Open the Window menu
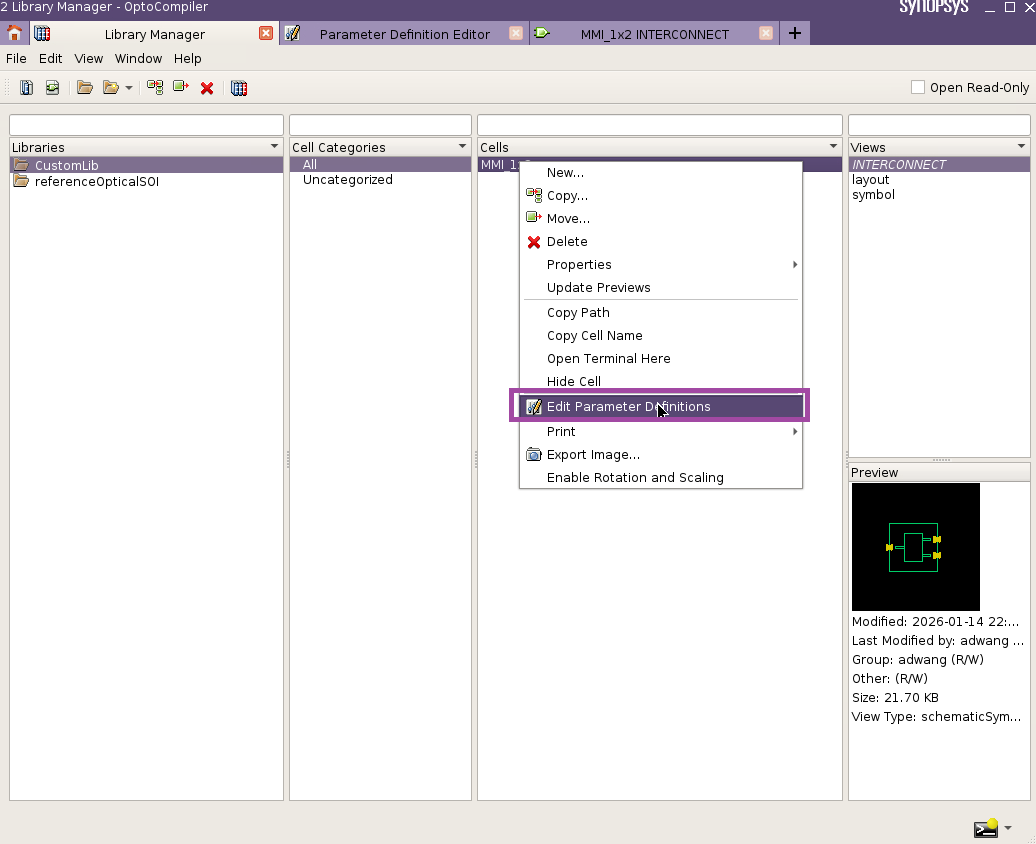Screen dimensions: 1036x844 point(138,59)
